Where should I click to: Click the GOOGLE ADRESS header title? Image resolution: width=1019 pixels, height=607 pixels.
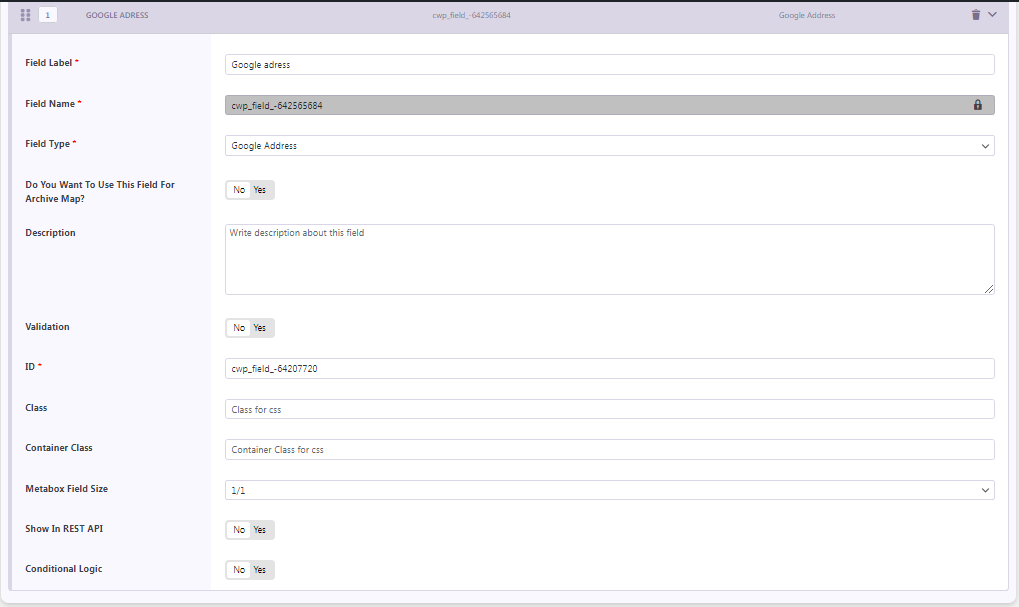pyautogui.click(x=117, y=15)
